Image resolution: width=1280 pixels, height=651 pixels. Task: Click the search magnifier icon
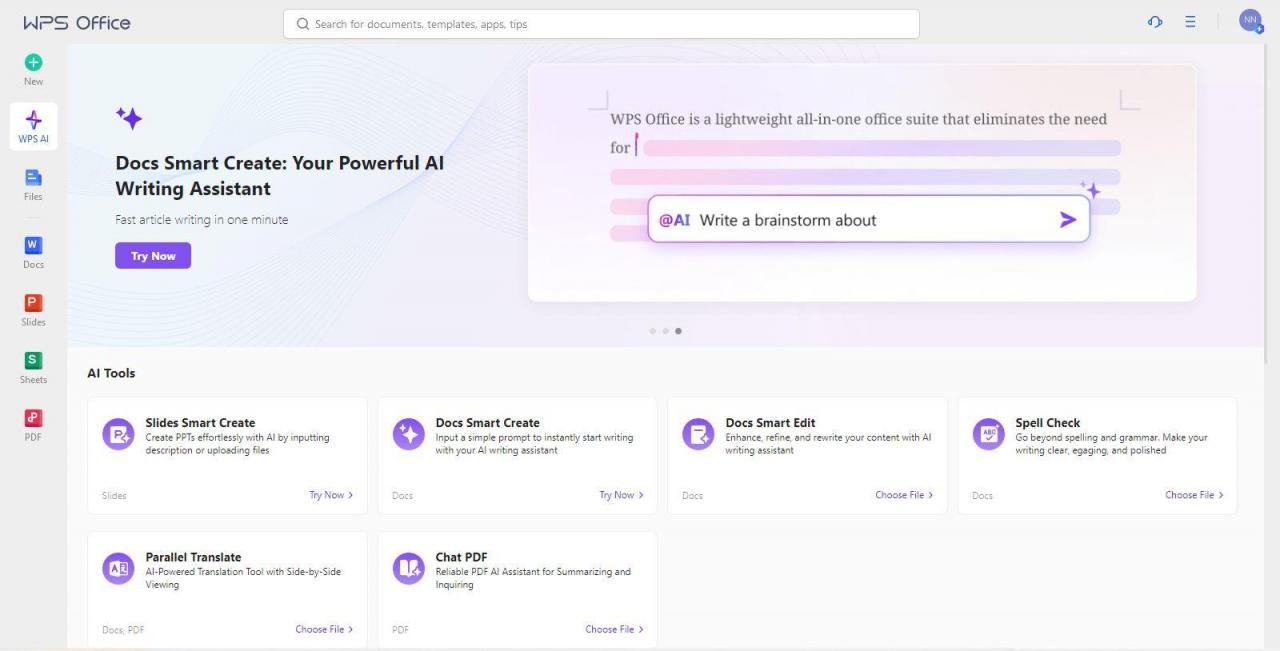303,24
